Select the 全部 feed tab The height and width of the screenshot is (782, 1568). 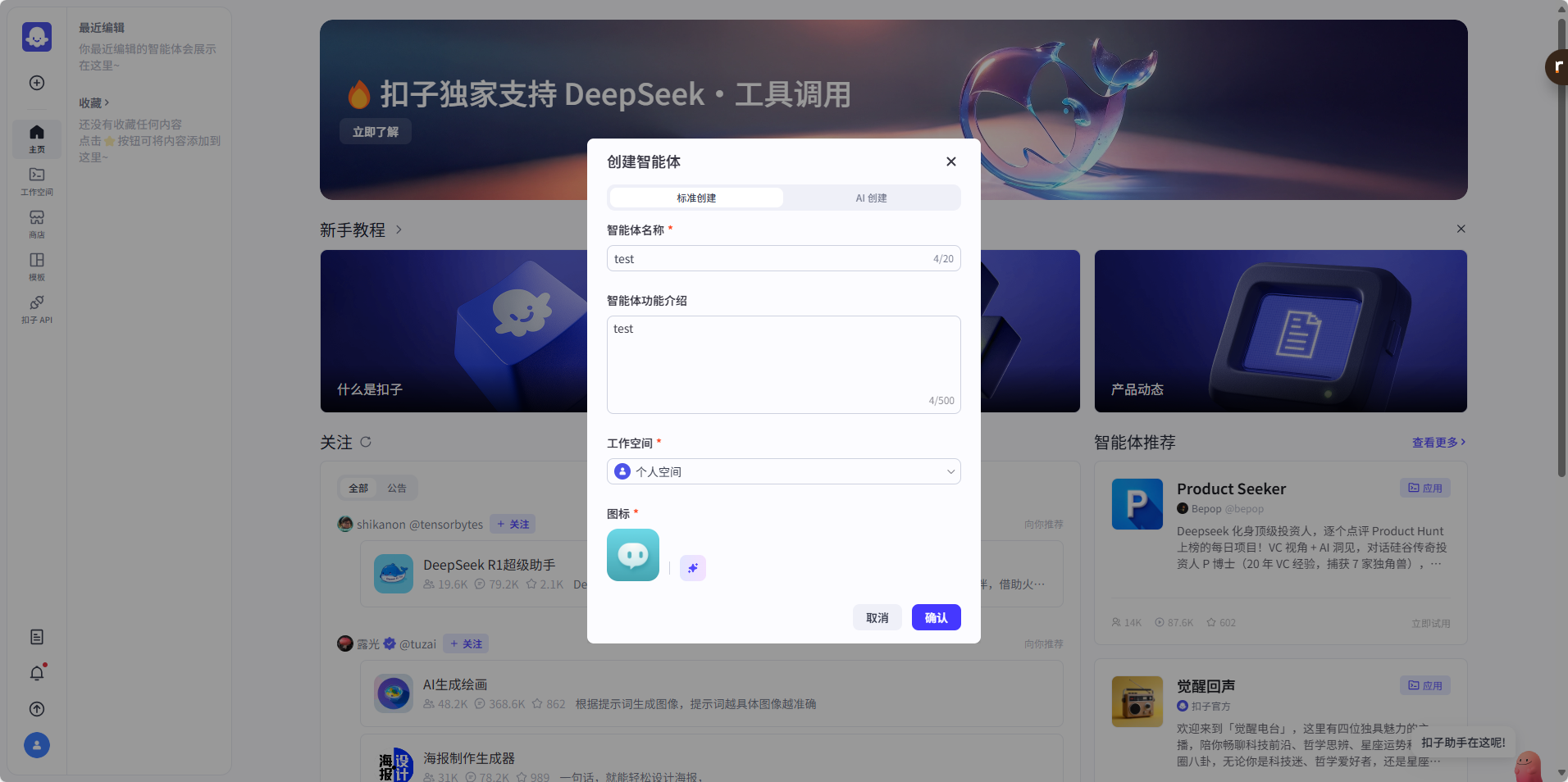coord(358,488)
